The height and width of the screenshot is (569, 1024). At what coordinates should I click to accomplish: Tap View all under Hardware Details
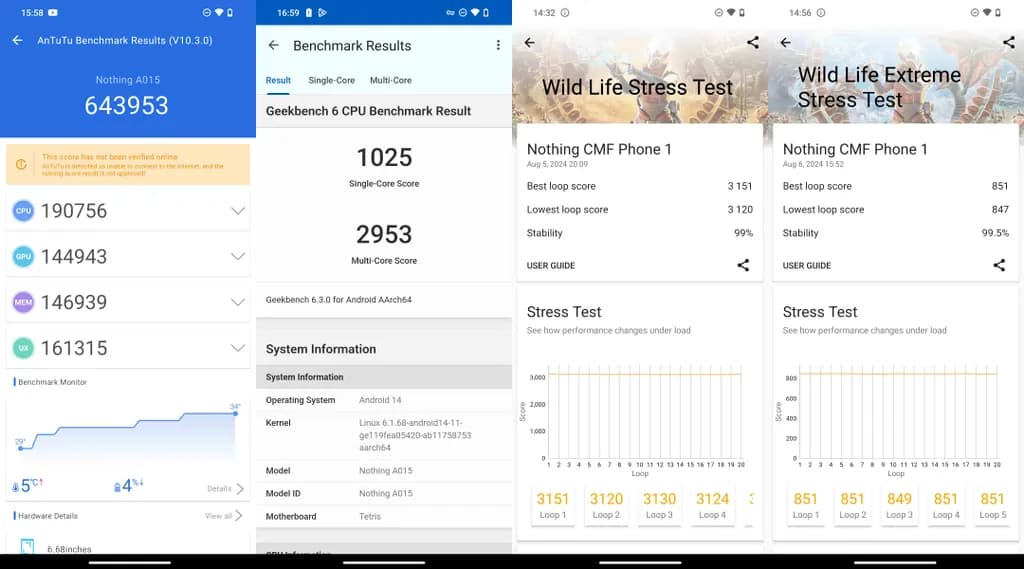(x=224, y=516)
